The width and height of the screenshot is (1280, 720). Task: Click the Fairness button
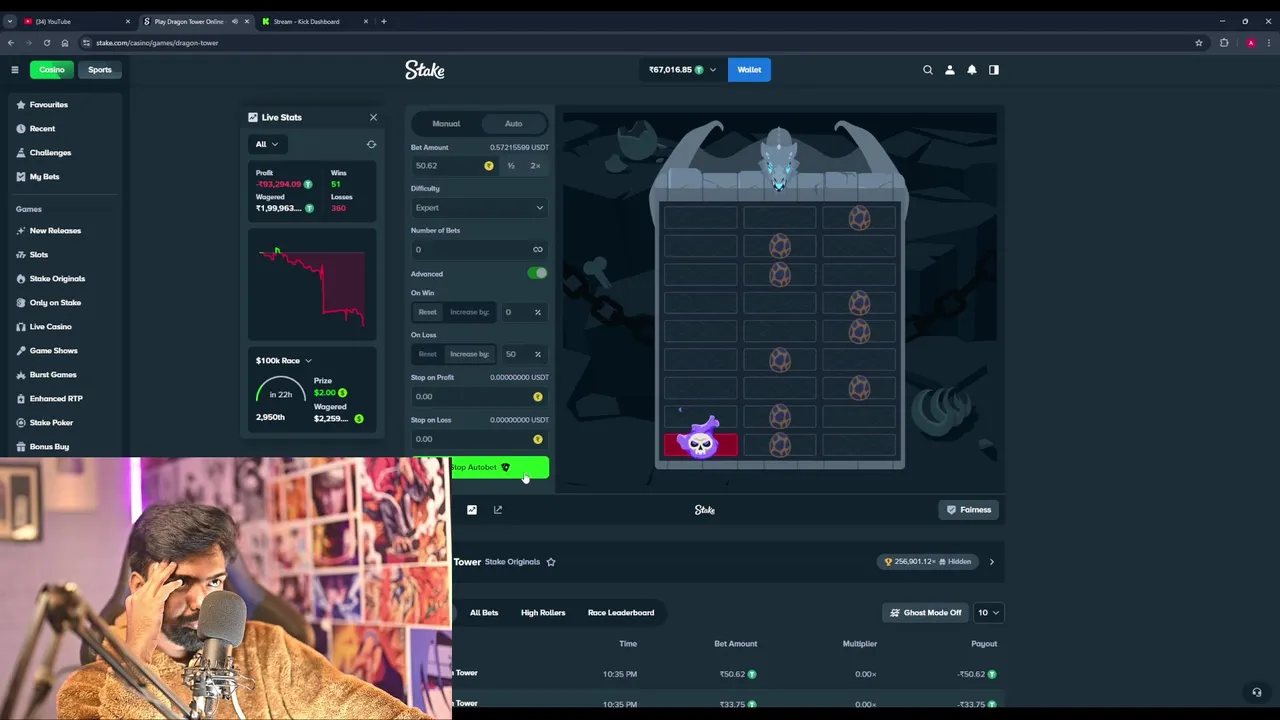pos(969,510)
